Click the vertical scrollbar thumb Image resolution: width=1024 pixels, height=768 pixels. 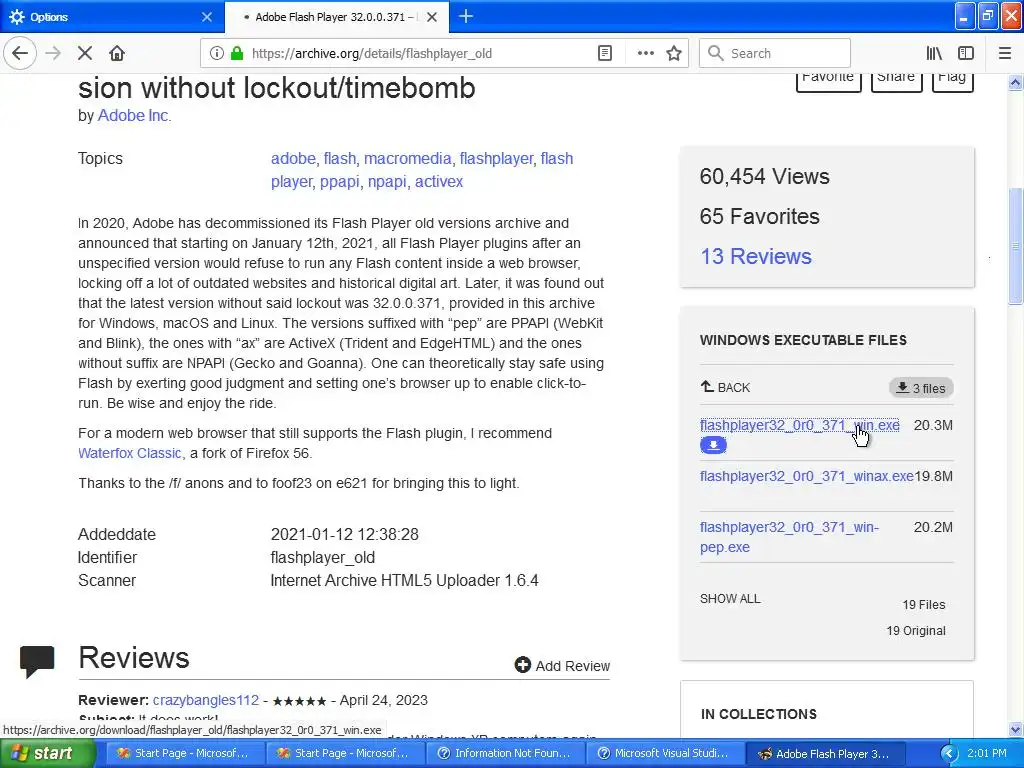pos(1016,246)
